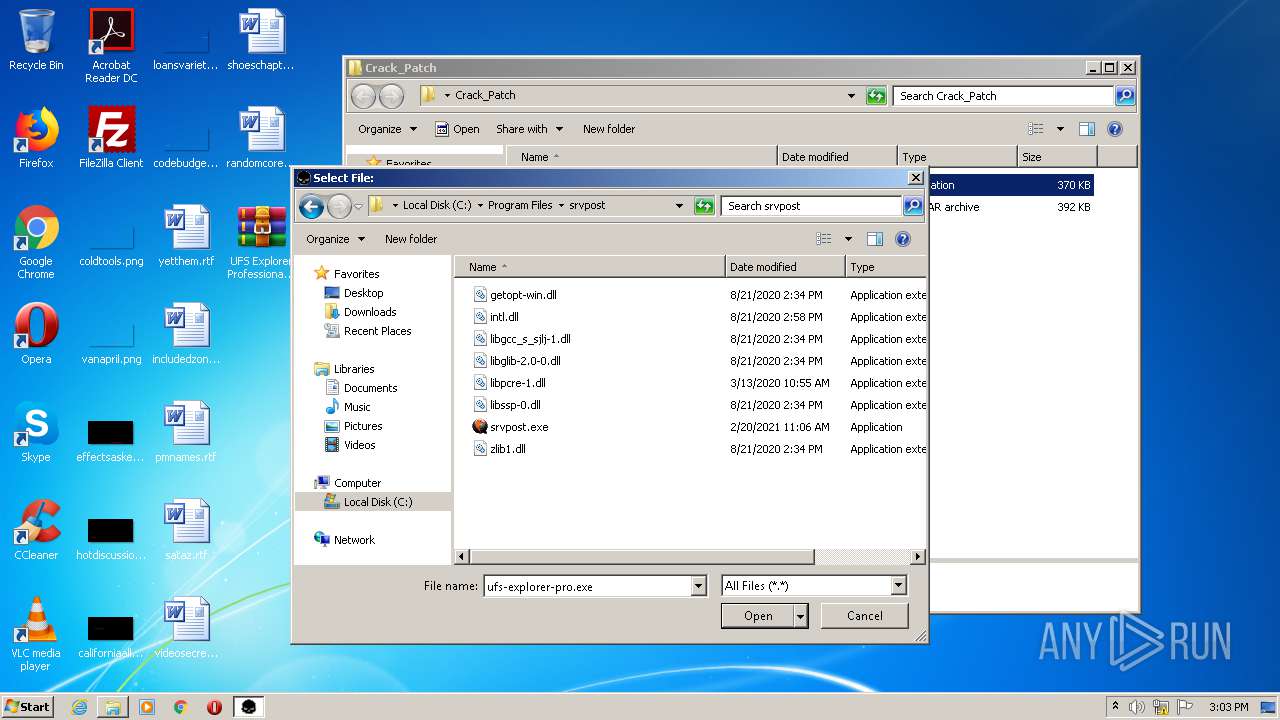Click Open in Crack_Patch toolbar
Image resolution: width=1280 pixels, height=720 pixels.
pyautogui.click(x=457, y=129)
